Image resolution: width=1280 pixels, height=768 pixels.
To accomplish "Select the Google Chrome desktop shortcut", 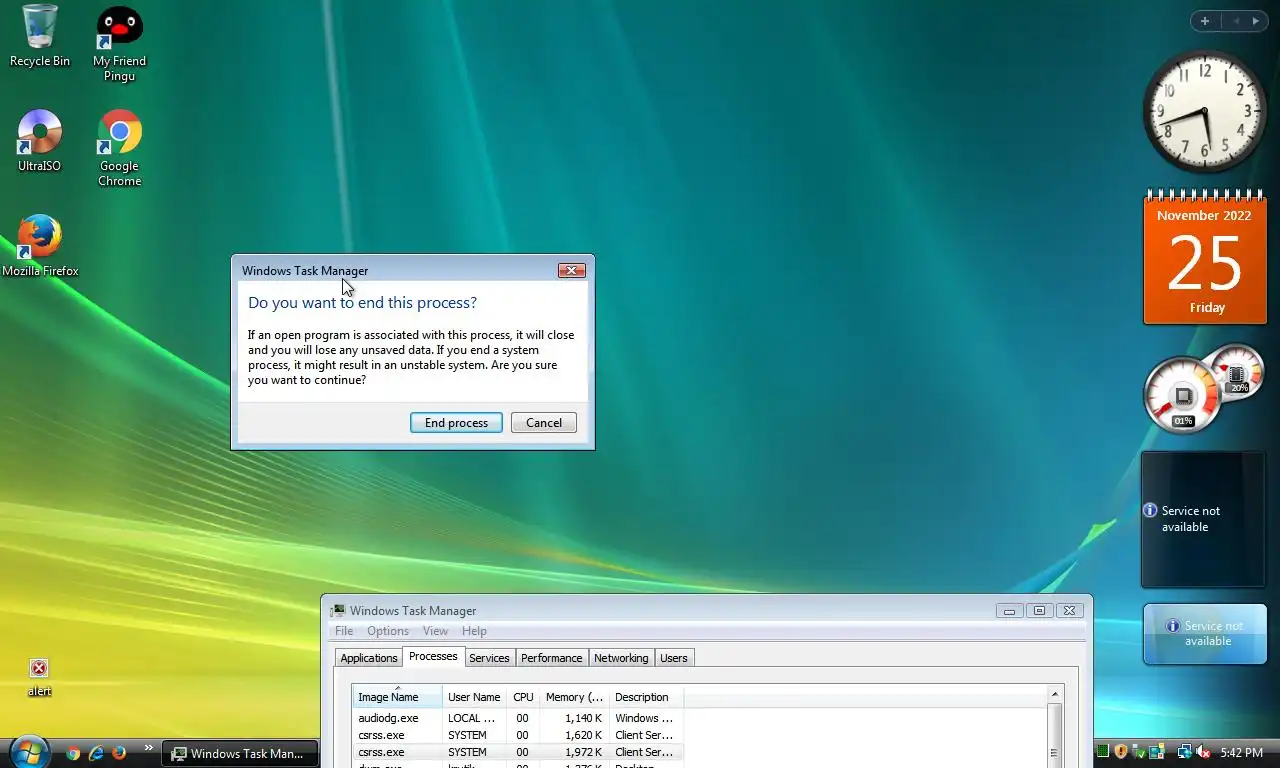I will tap(119, 148).
